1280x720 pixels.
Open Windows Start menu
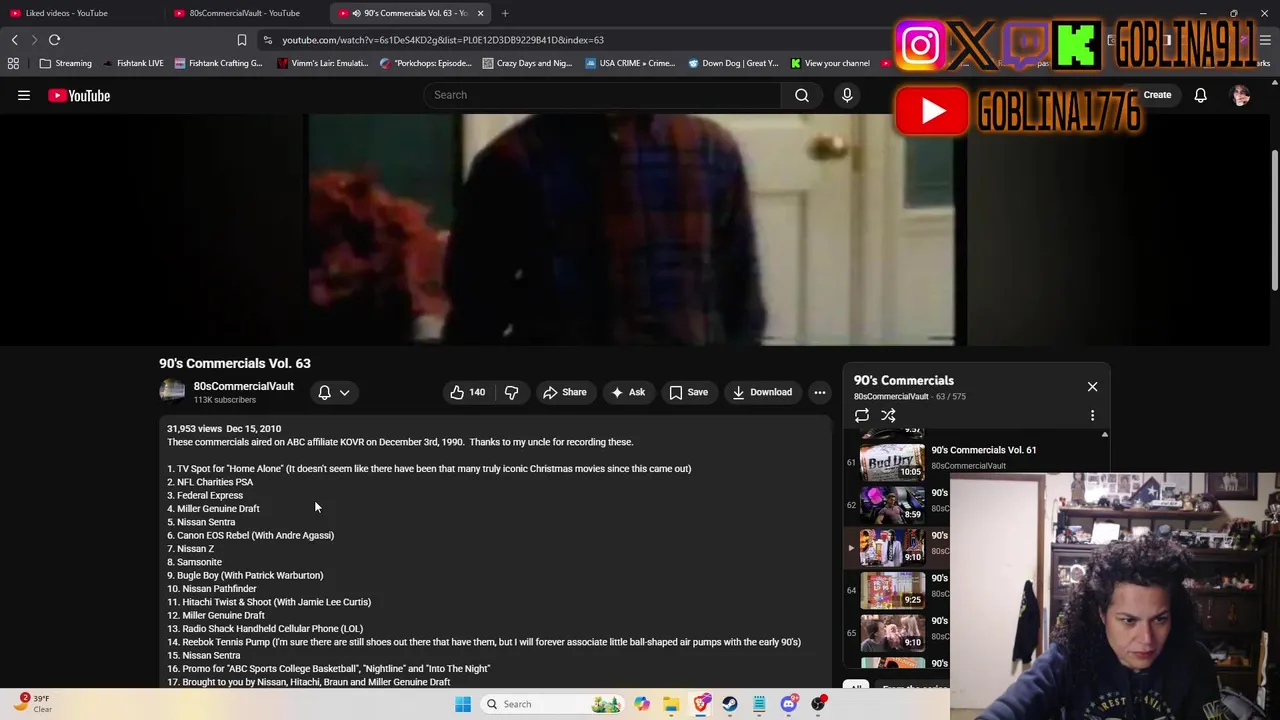pyautogui.click(x=463, y=704)
